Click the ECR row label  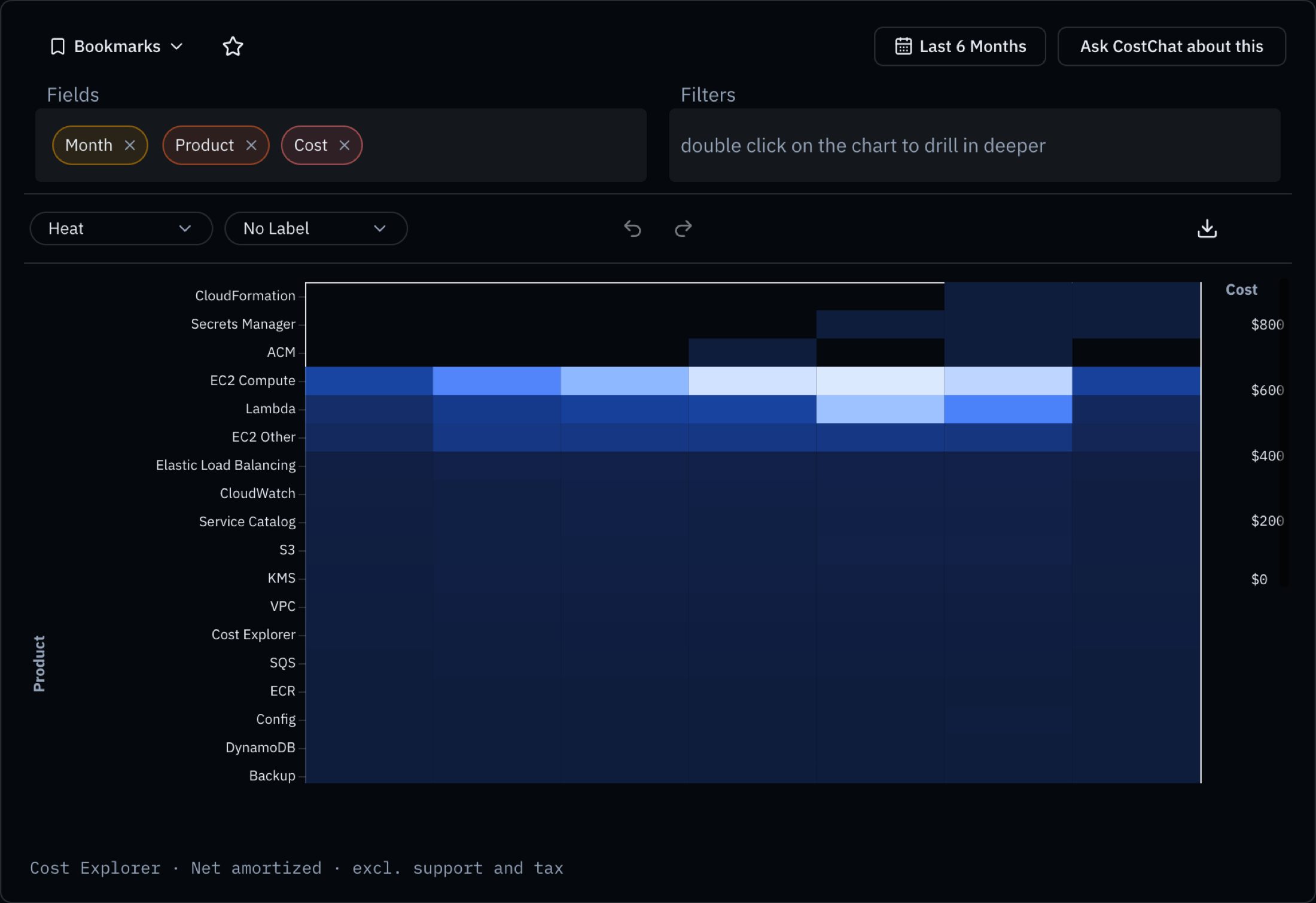click(x=283, y=691)
